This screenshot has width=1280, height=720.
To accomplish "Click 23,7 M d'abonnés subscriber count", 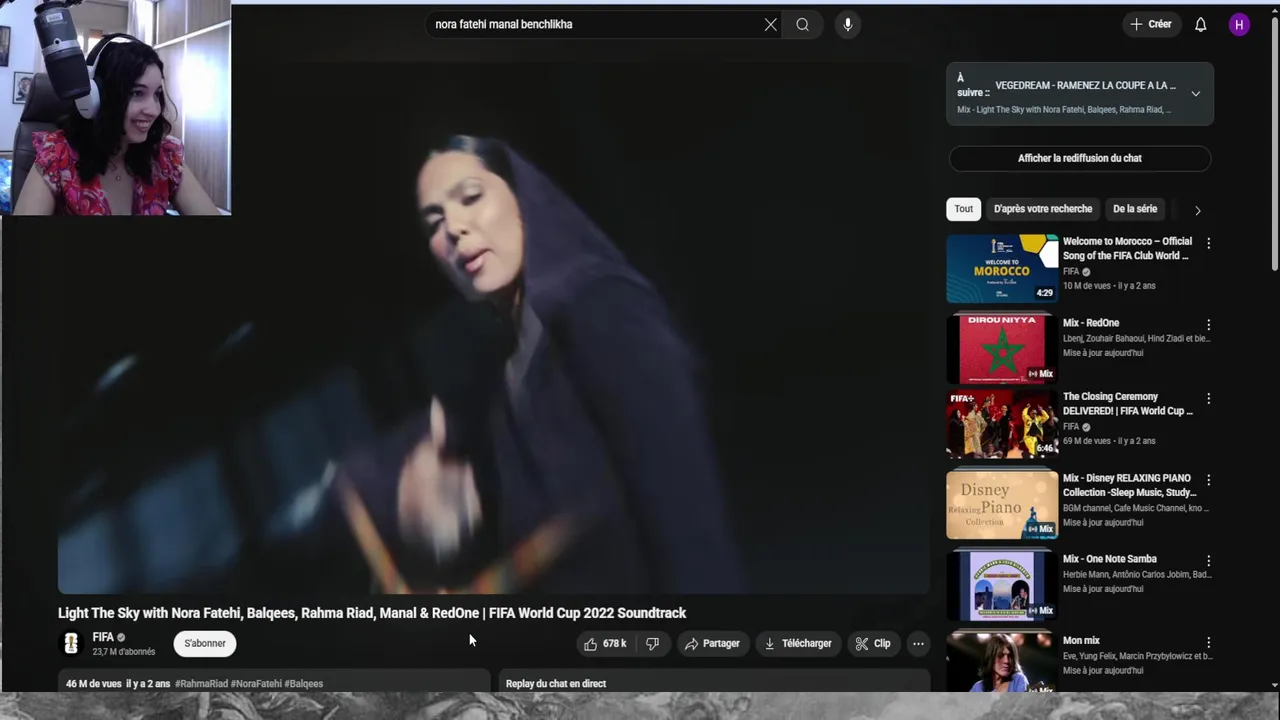I will click(x=124, y=652).
